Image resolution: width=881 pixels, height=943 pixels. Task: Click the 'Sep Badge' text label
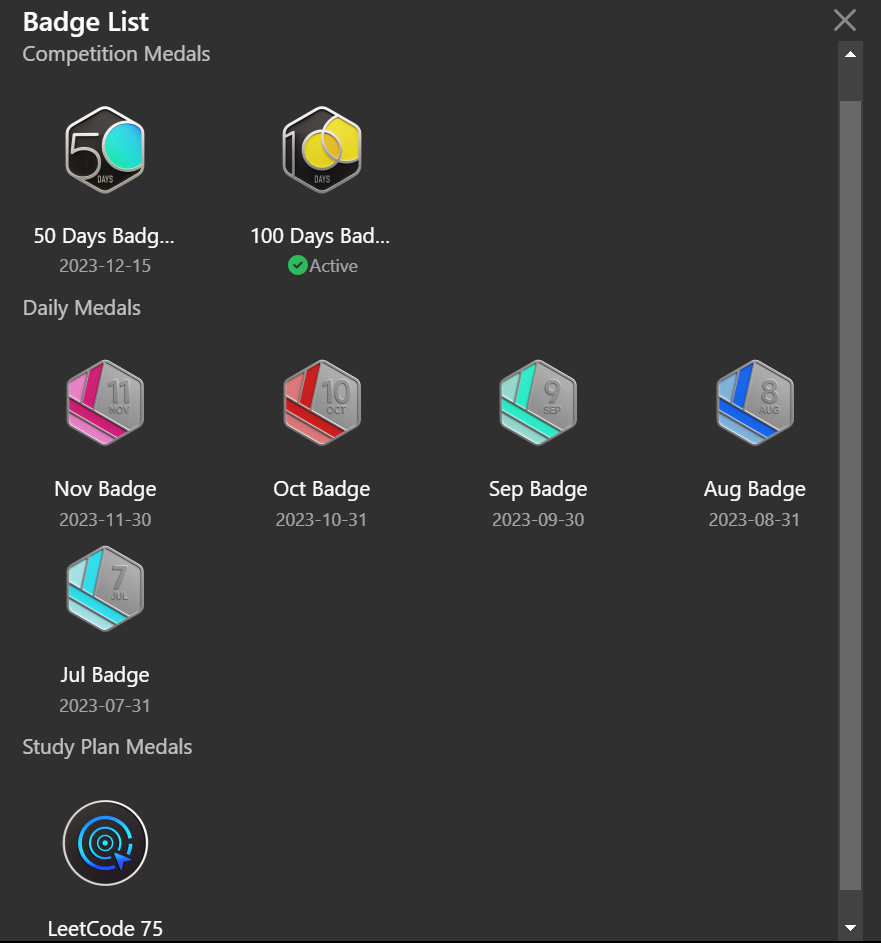(538, 489)
